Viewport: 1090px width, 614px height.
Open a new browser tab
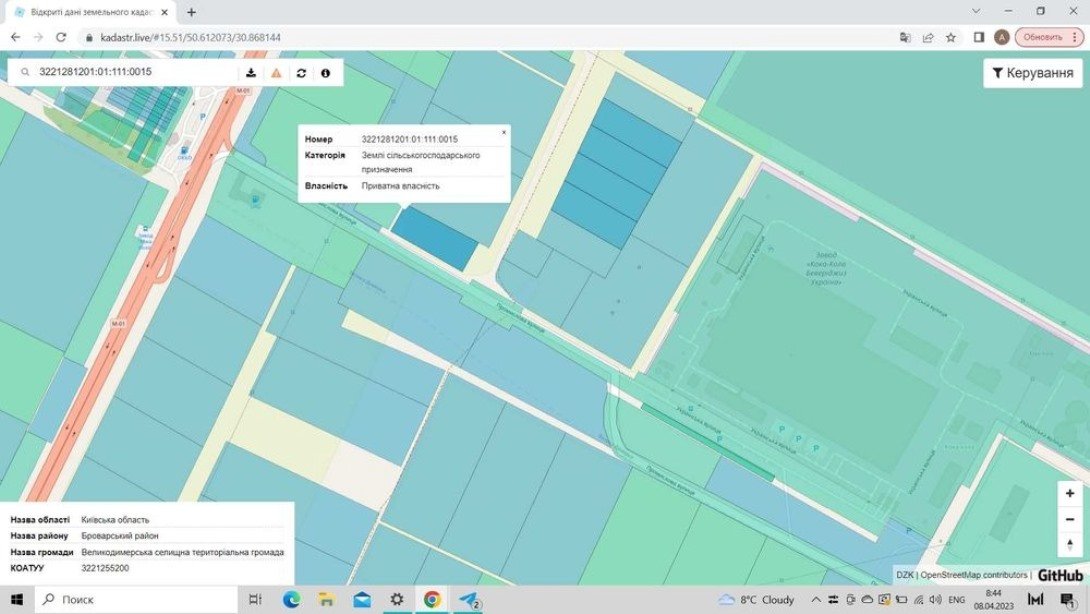click(191, 12)
